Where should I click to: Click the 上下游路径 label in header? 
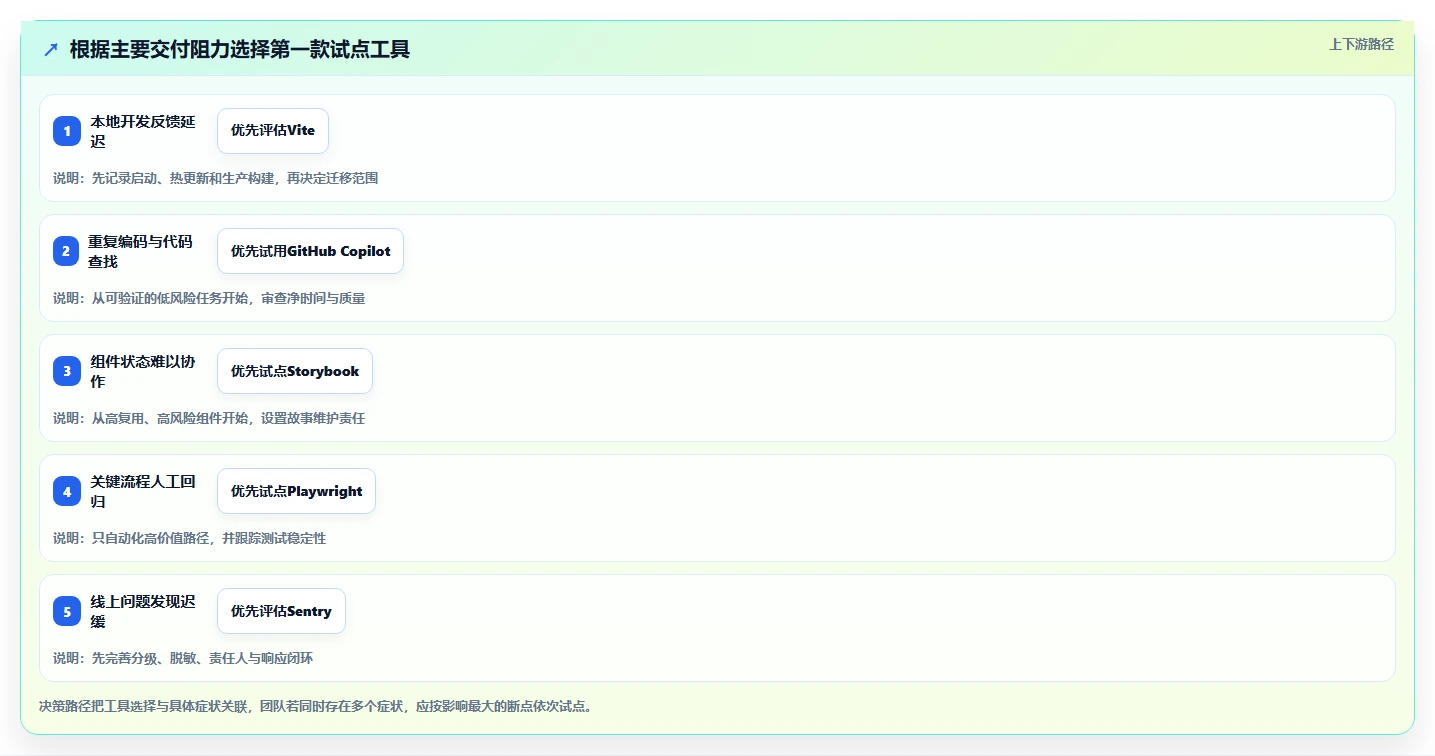pyautogui.click(x=1361, y=44)
